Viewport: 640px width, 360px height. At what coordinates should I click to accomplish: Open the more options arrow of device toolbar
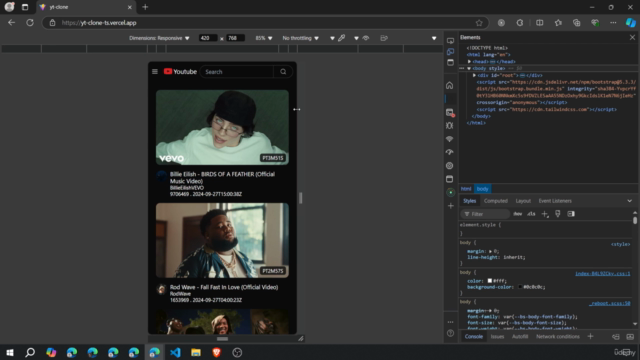tap(434, 38)
